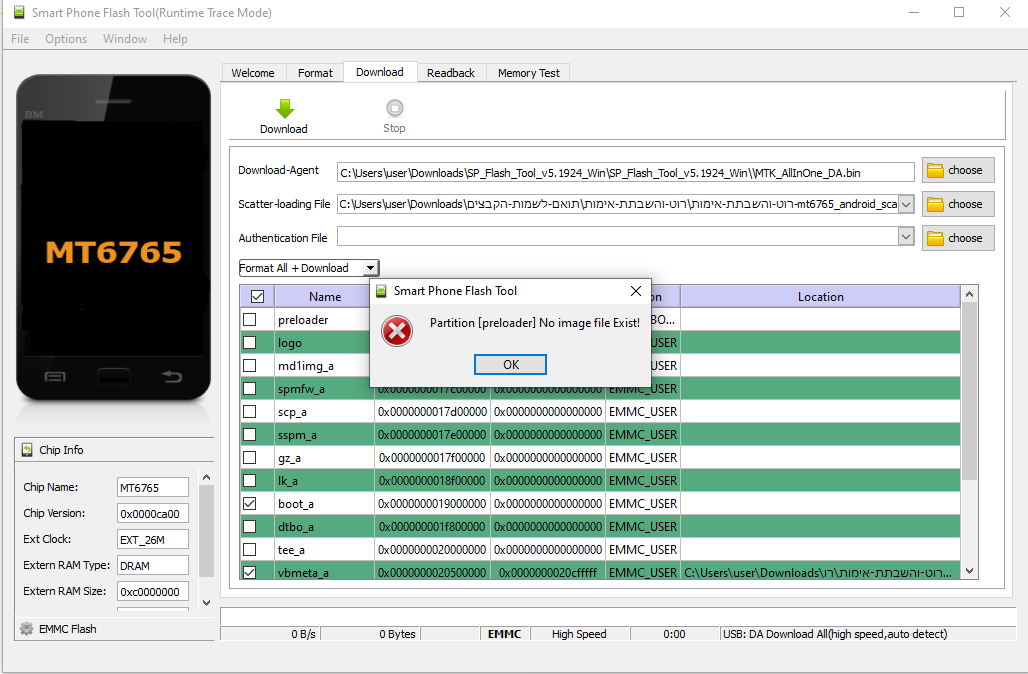Click choose folder icon for Authentication File
This screenshot has width=1028, height=674.
tap(936, 238)
